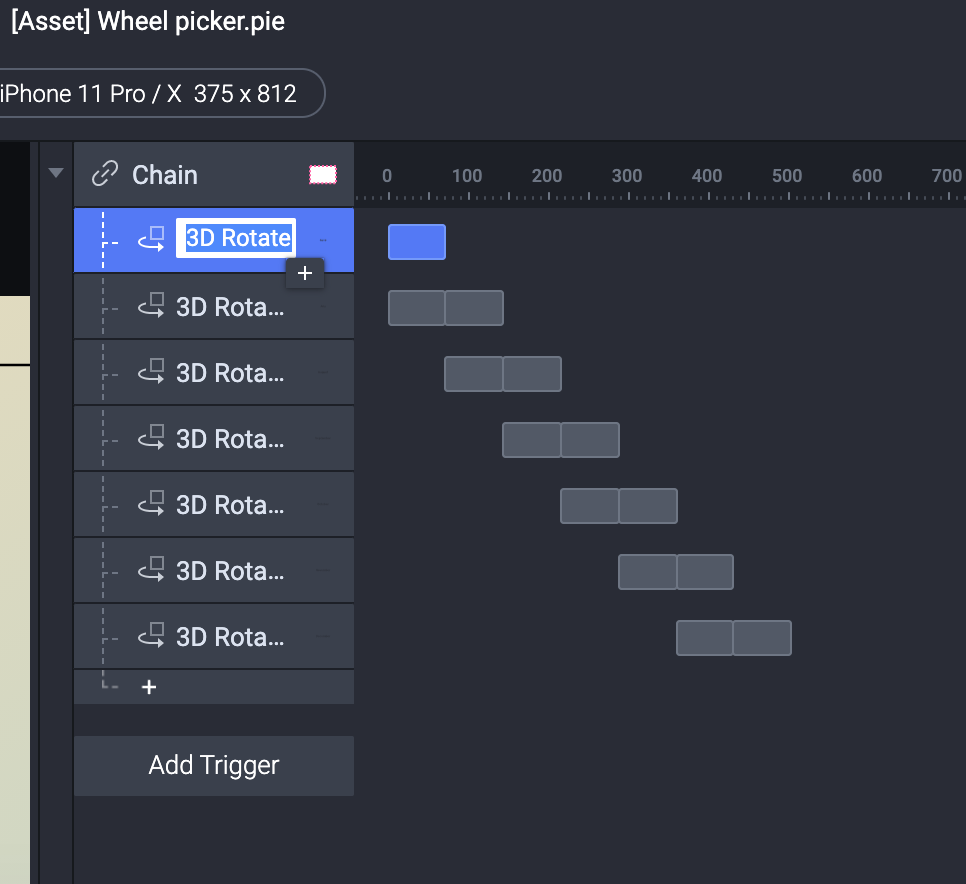This screenshot has height=884, width=966.
Task: Click the sixth row's 3D Rotate icon
Action: coord(151,570)
